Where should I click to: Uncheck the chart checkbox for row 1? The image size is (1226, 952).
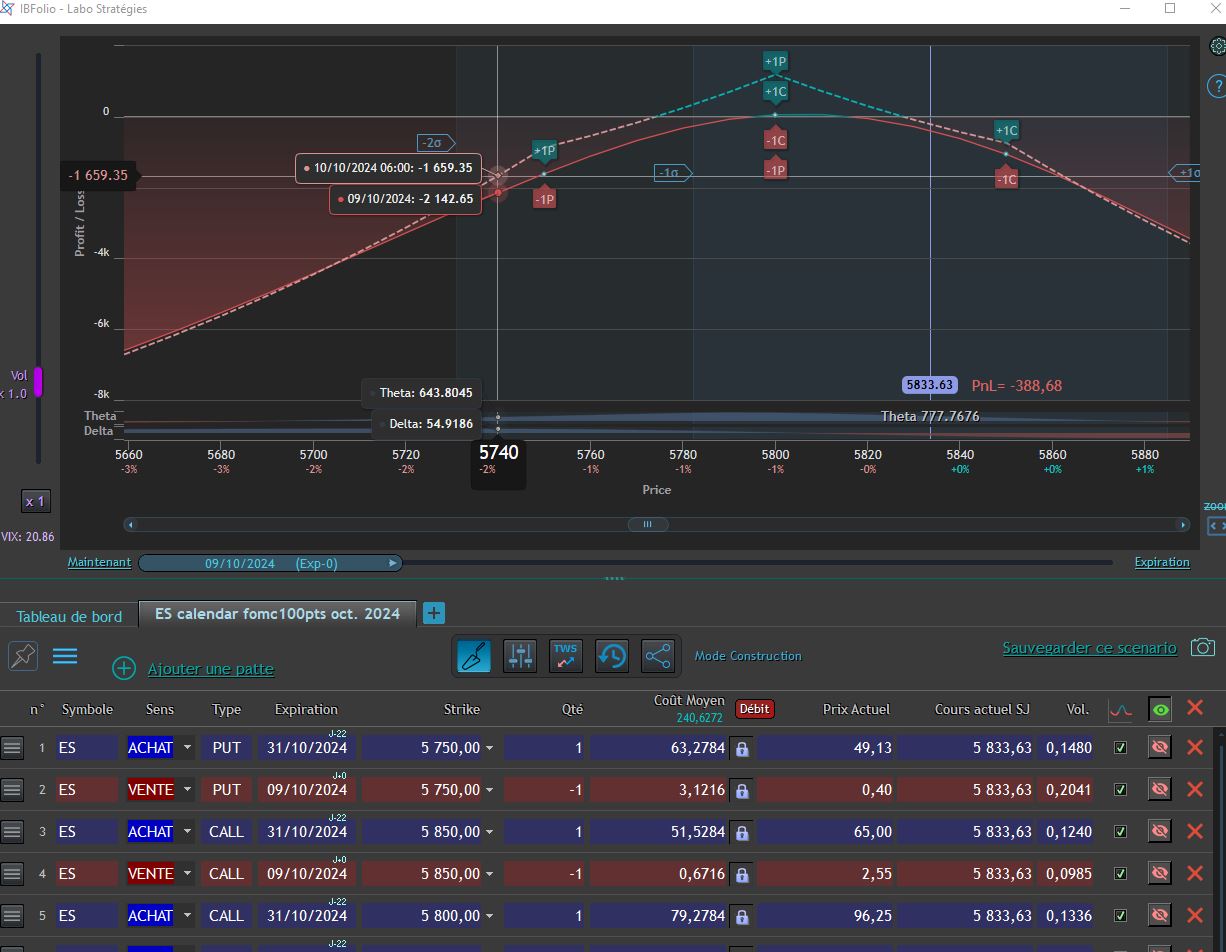[x=1120, y=747]
